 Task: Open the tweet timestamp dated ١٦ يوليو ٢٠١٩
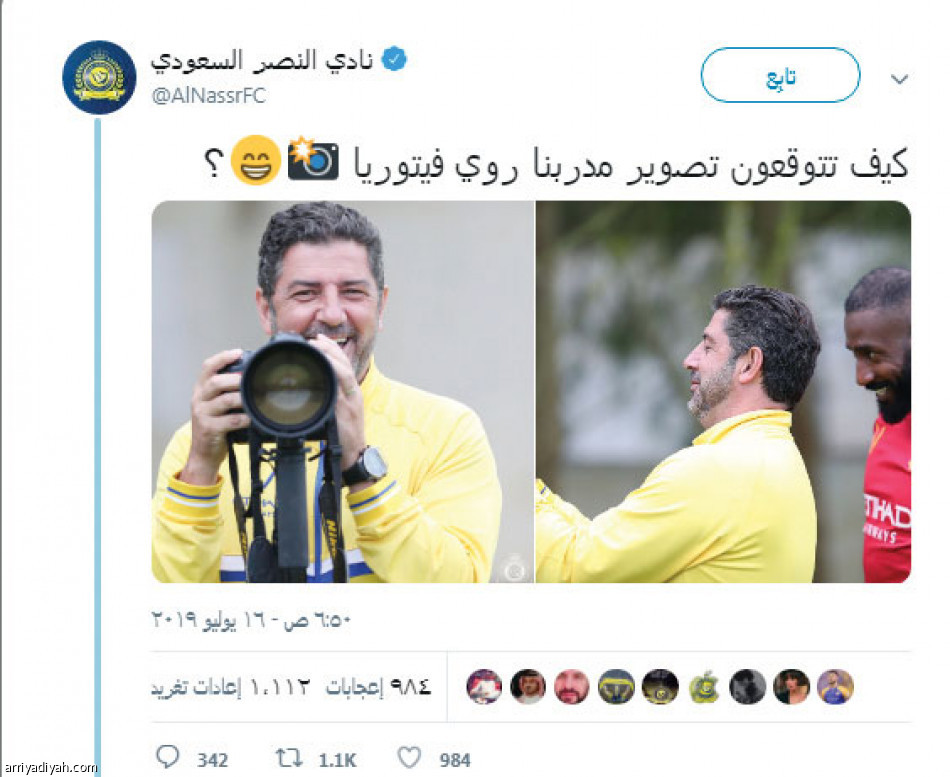[251, 620]
